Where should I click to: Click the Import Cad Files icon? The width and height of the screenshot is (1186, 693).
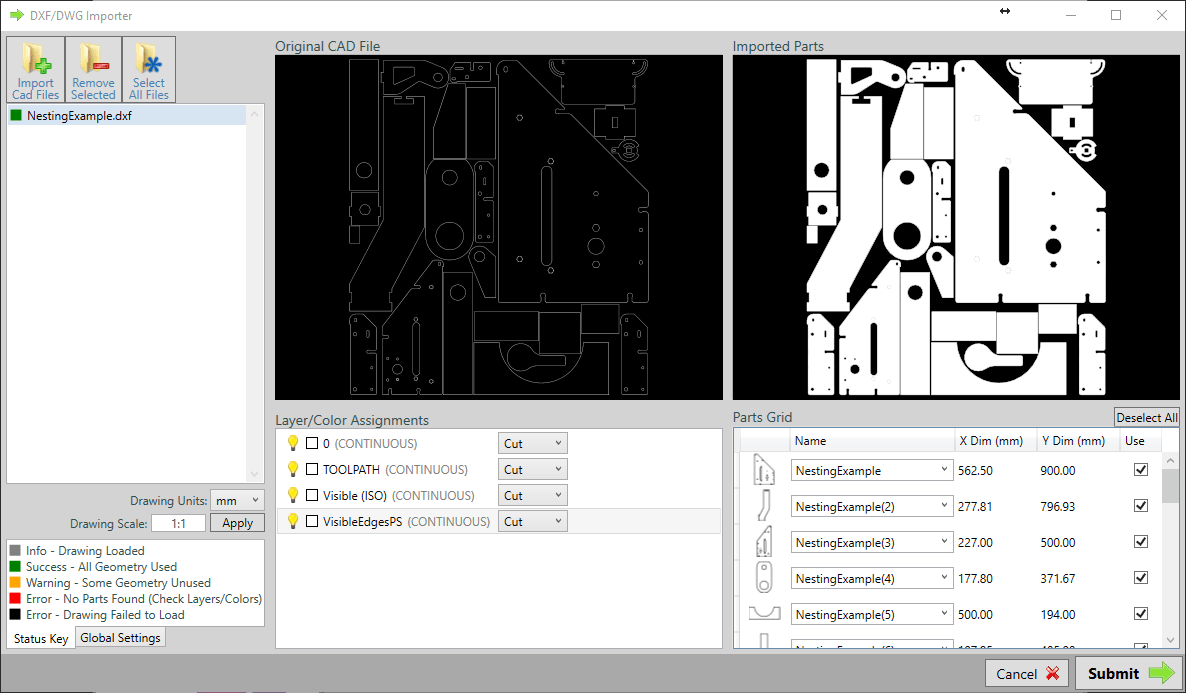[36, 70]
